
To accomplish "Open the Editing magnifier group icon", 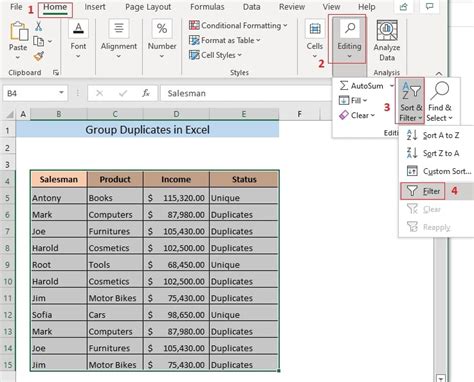I will coord(349,29).
